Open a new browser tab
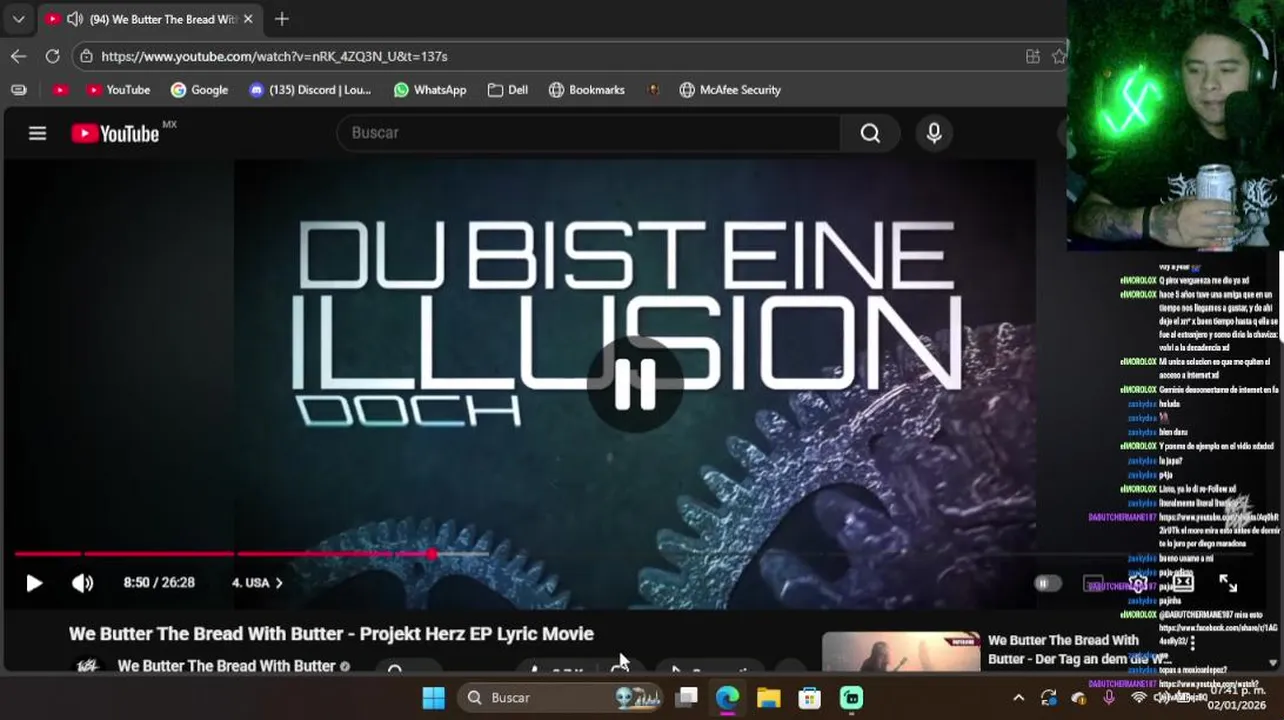 (x=282, y=19)
